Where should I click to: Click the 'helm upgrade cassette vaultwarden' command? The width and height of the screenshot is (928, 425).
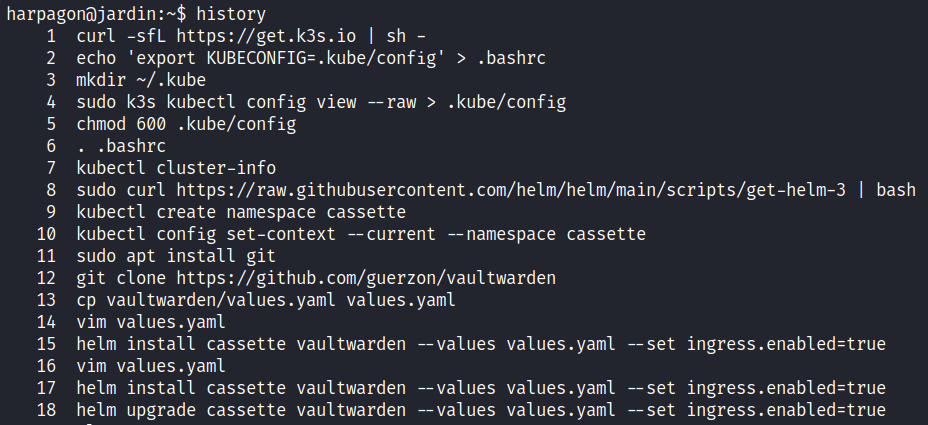480,410
